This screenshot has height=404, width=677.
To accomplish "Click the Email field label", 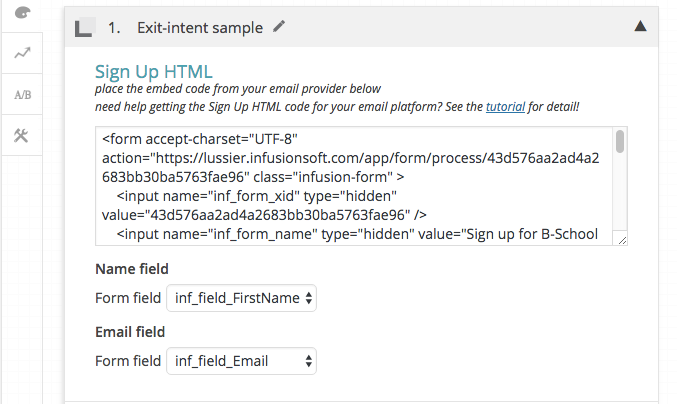I will [130, 331].
